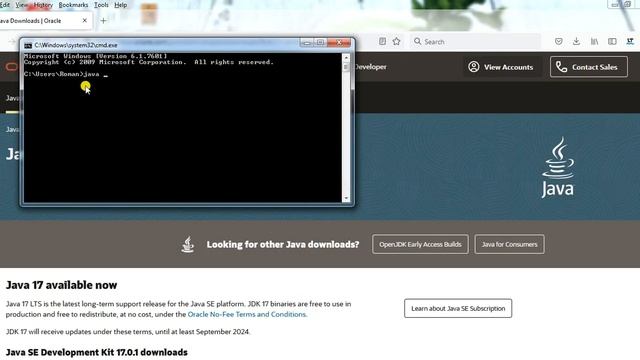Open the Tools menu in Firefox
Screen dimensions: 640x360
pyautogui.click(x=101, y=5)
